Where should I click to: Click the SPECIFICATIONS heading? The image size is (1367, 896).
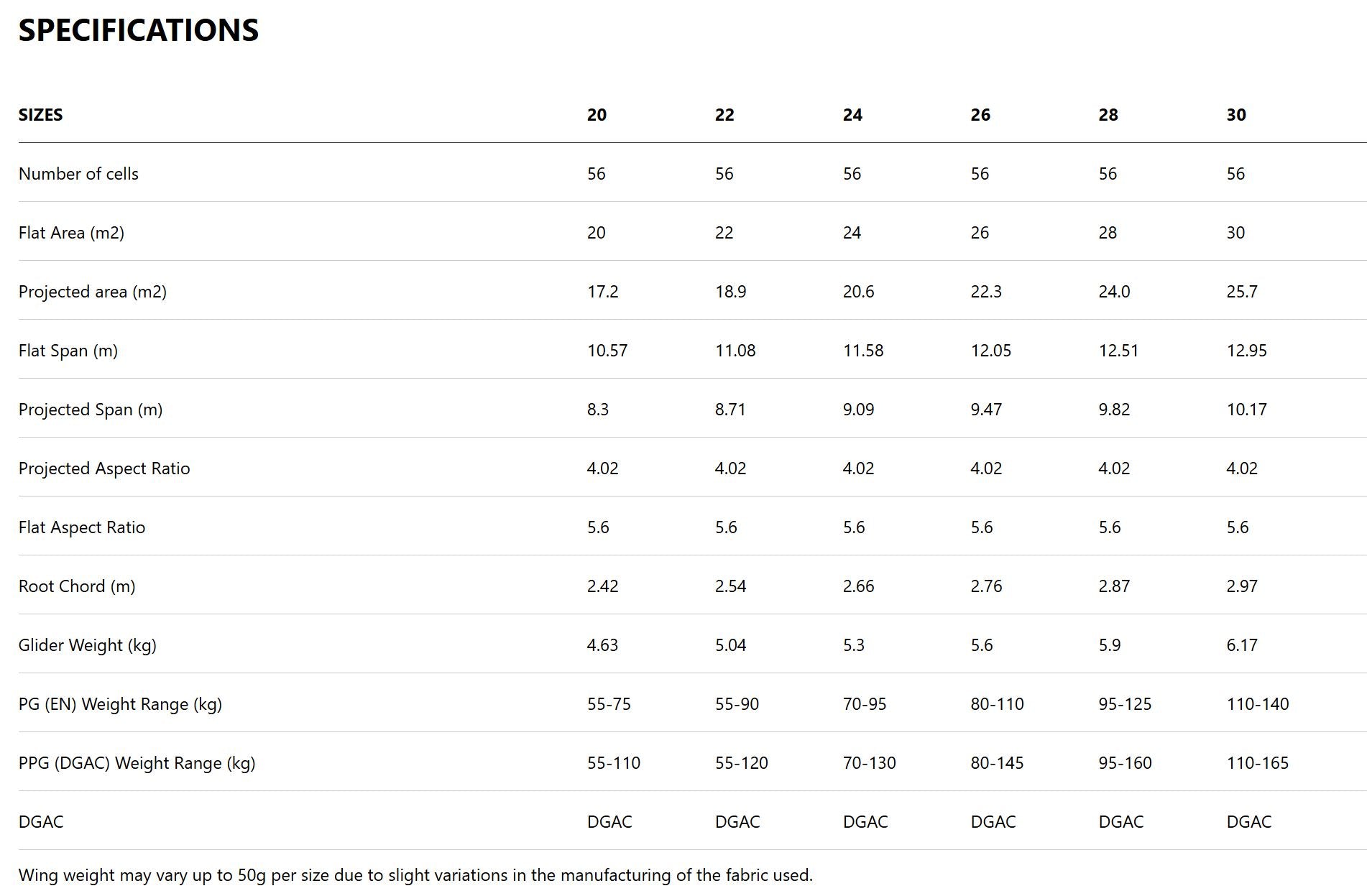pos(138,30)
